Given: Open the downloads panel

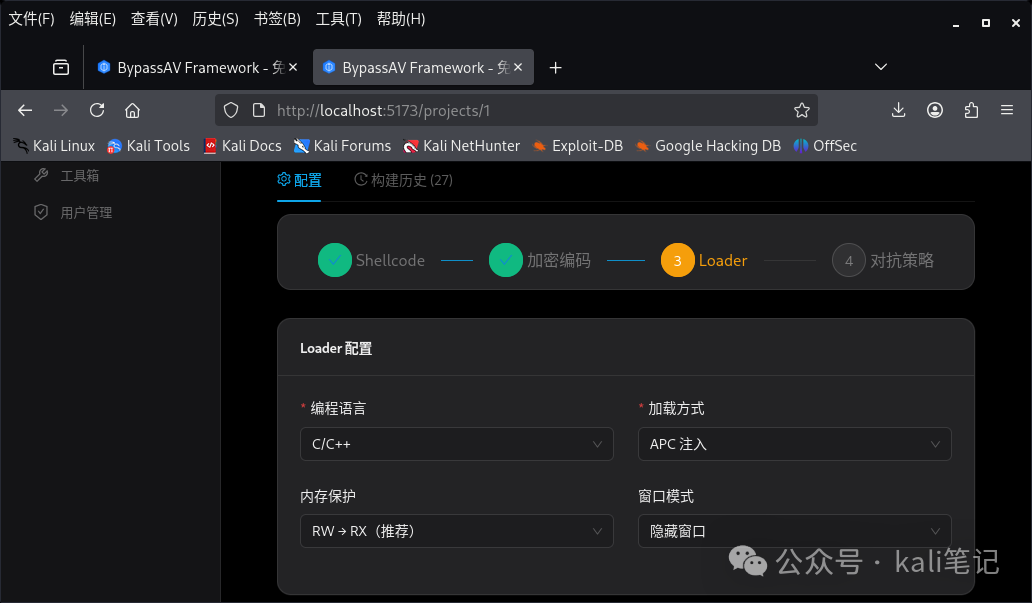Looking at the screenshot, I should pos(898,110).
